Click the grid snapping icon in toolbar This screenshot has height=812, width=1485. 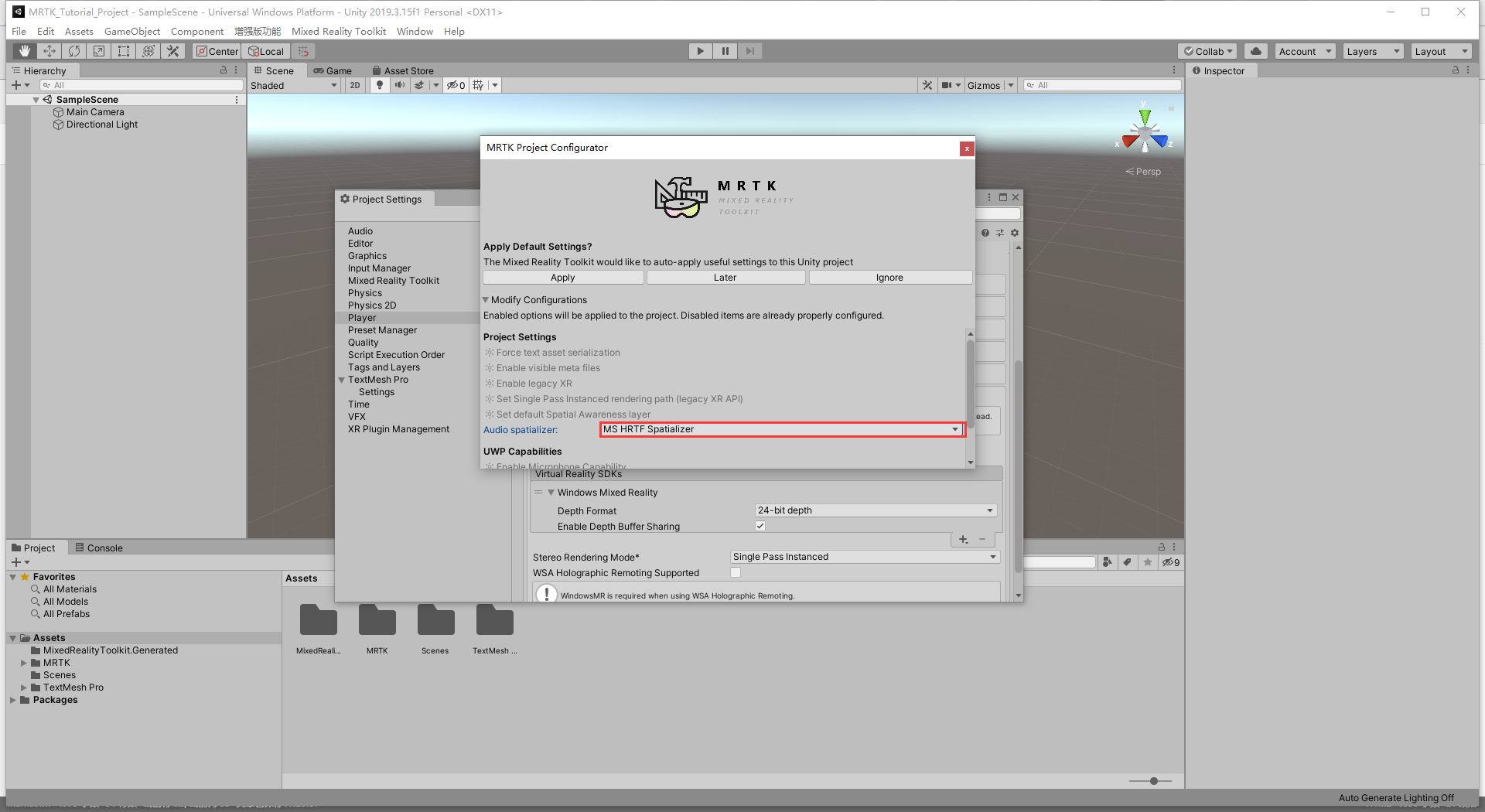303,51
